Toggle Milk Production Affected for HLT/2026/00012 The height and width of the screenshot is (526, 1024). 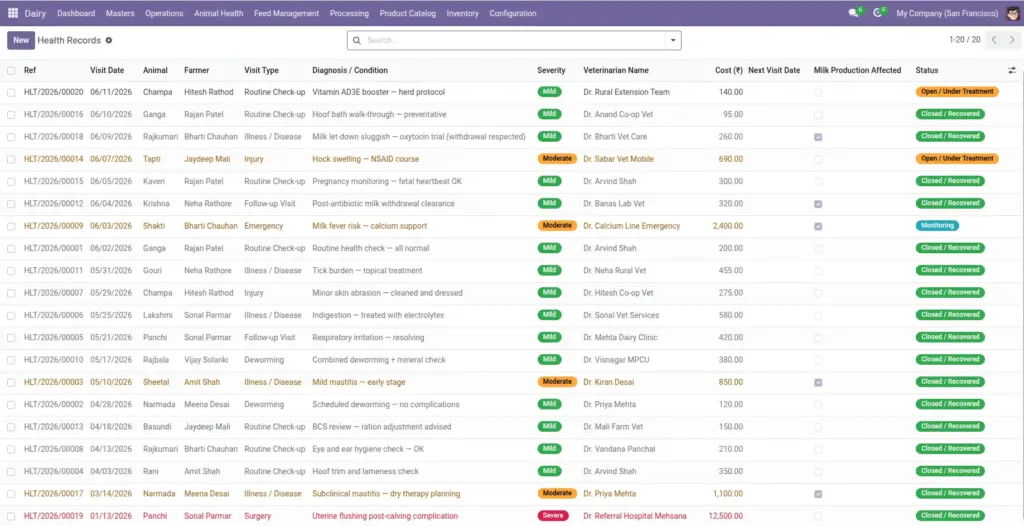pyautogui.click(x=818, y=204)
